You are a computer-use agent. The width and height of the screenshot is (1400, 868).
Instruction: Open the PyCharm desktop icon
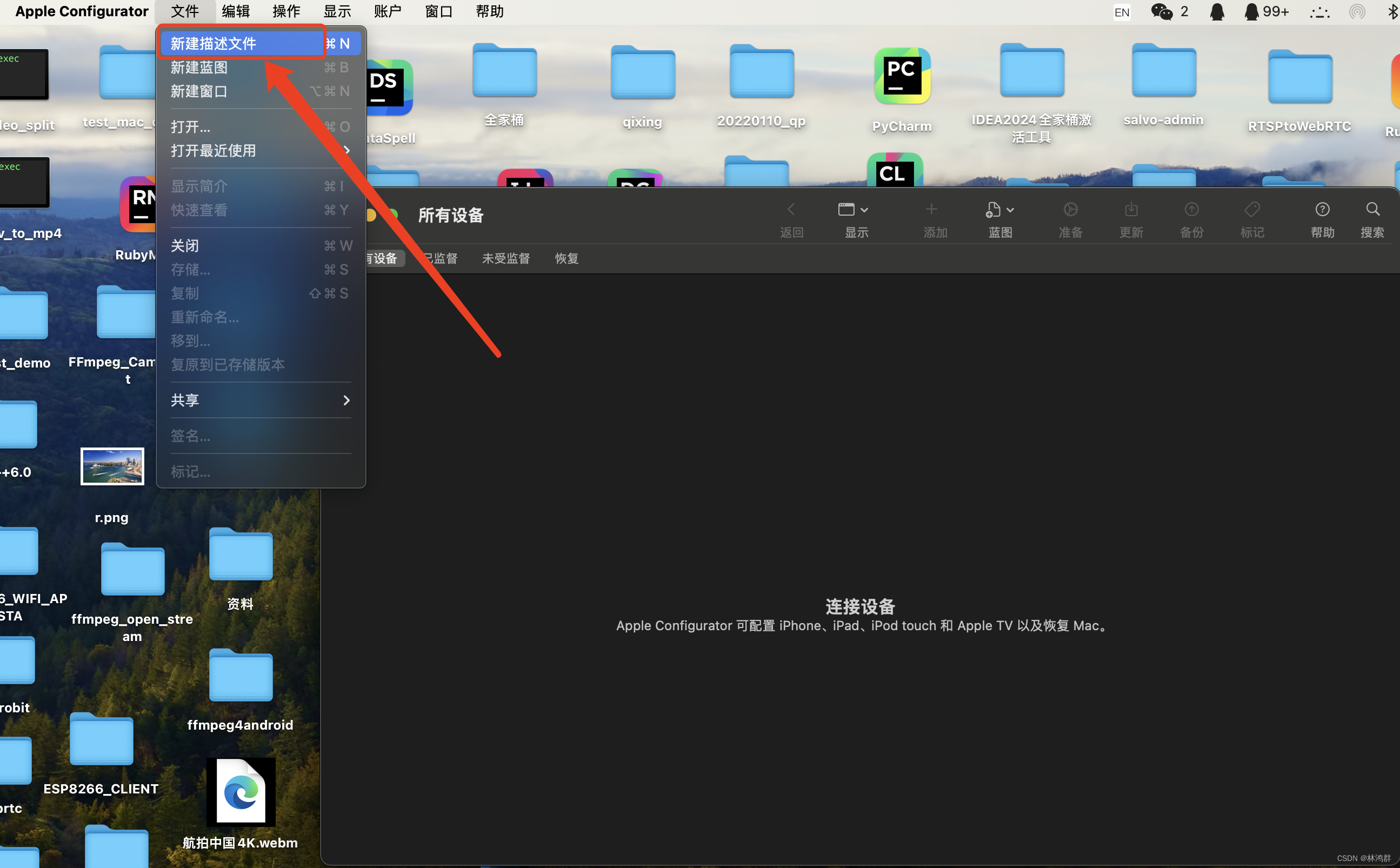(x=902, y=76)
